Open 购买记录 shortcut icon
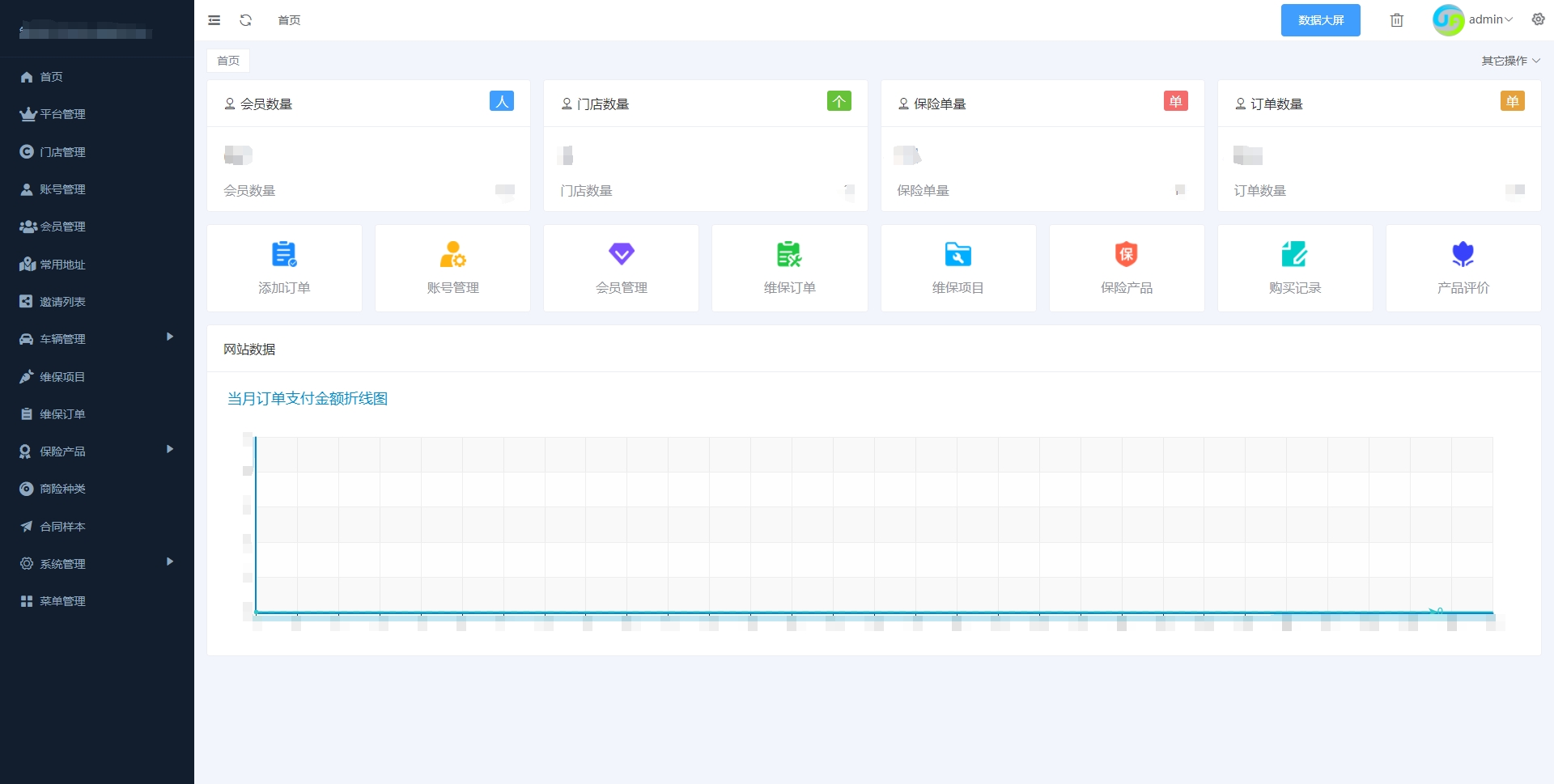 tap(1294, 254)
